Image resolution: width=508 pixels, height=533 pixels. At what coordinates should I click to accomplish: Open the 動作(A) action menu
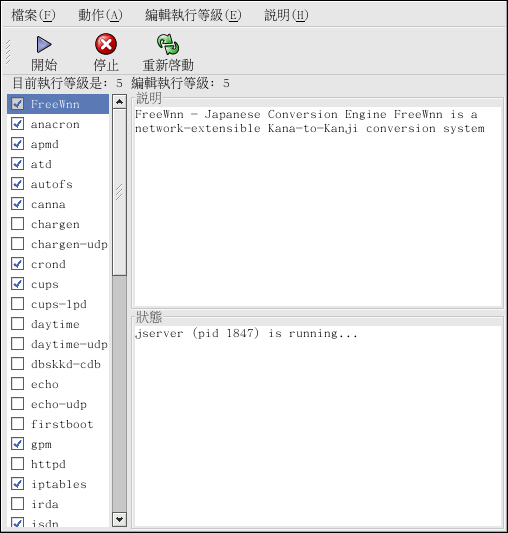coord(100,15)
